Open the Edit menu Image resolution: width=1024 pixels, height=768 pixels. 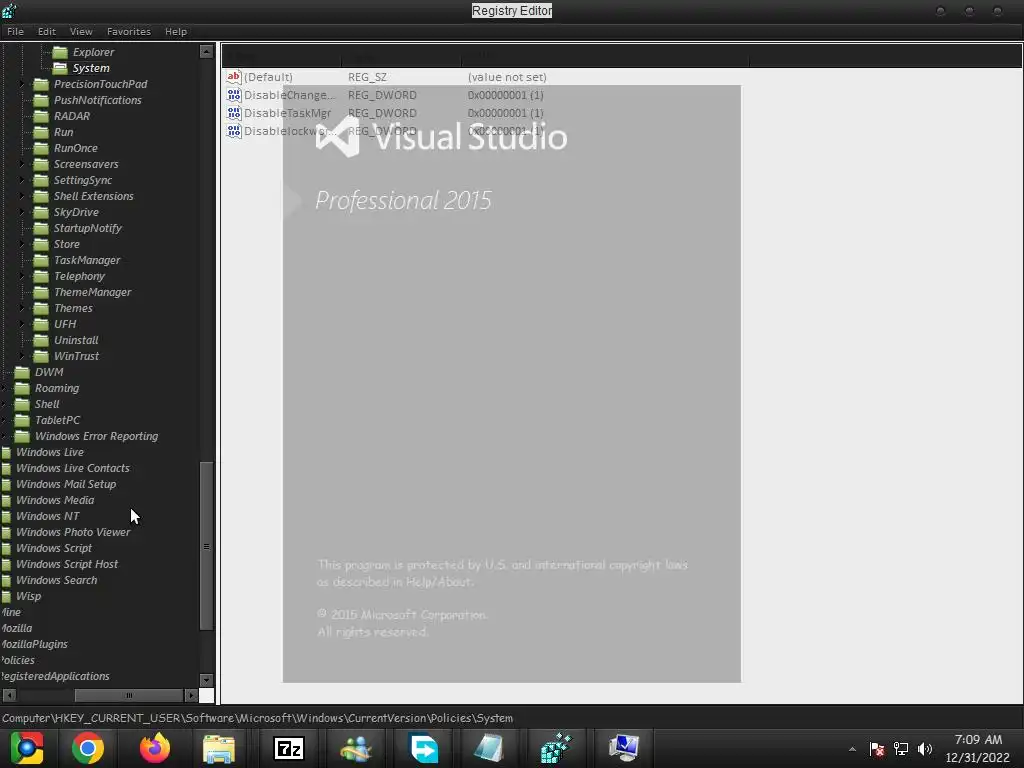pos(46,31)
